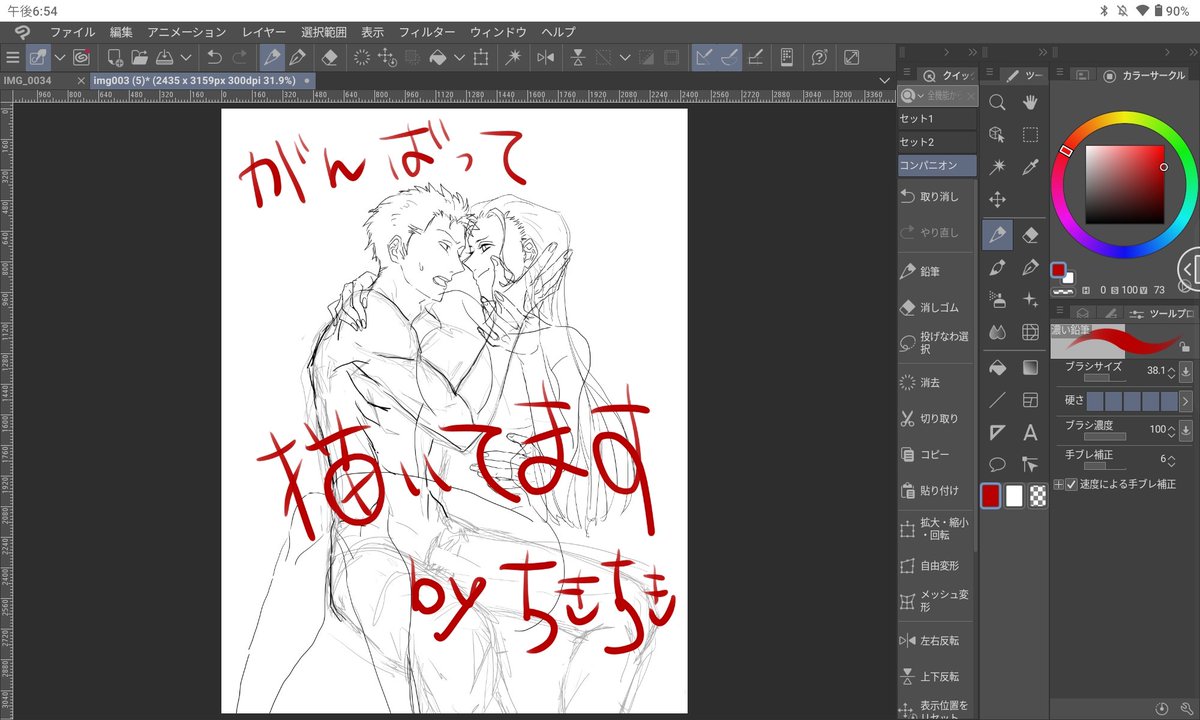Click 消しゴム in quick access

[x=935, y=307]
